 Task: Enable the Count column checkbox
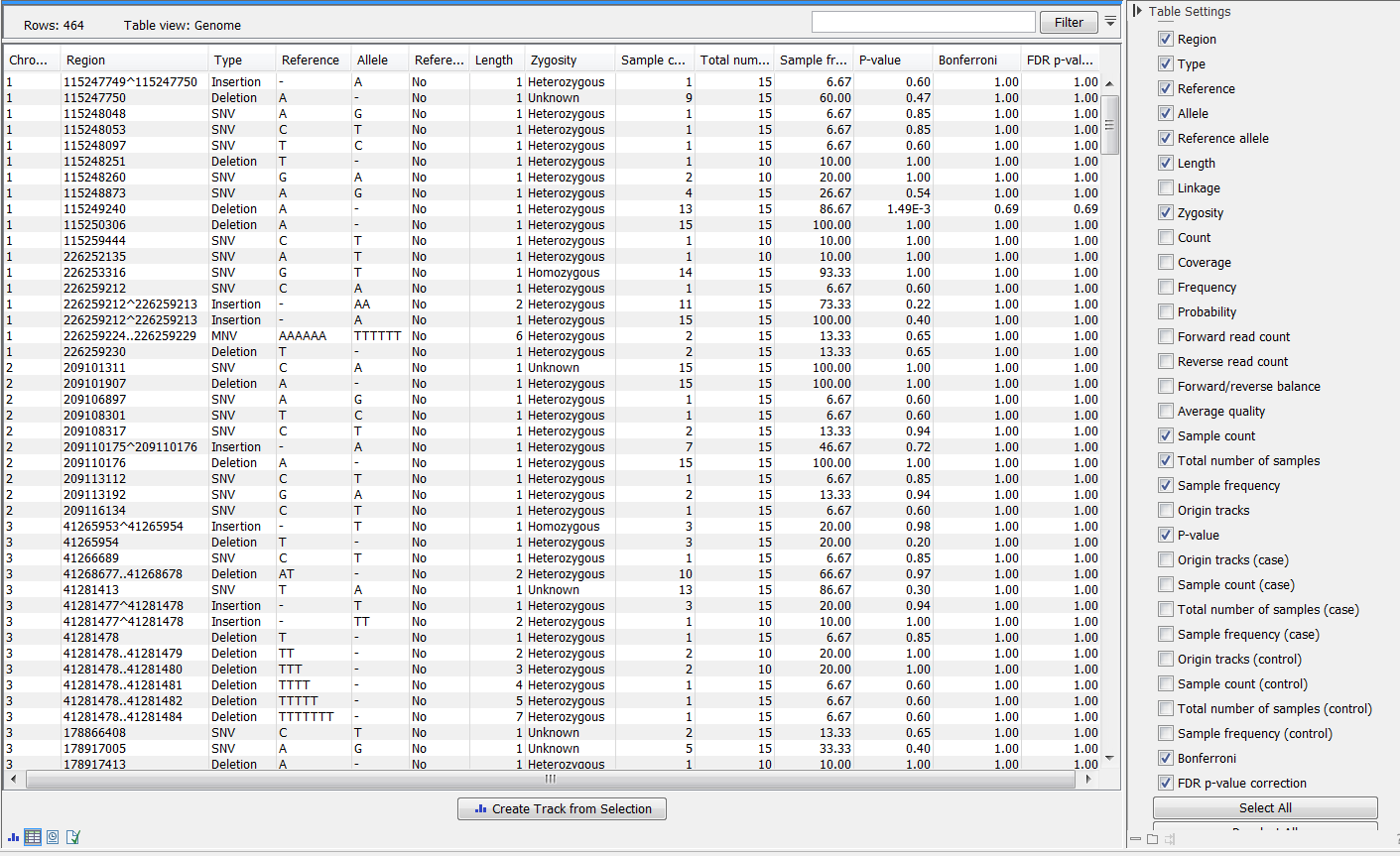tap(1166, 237)
